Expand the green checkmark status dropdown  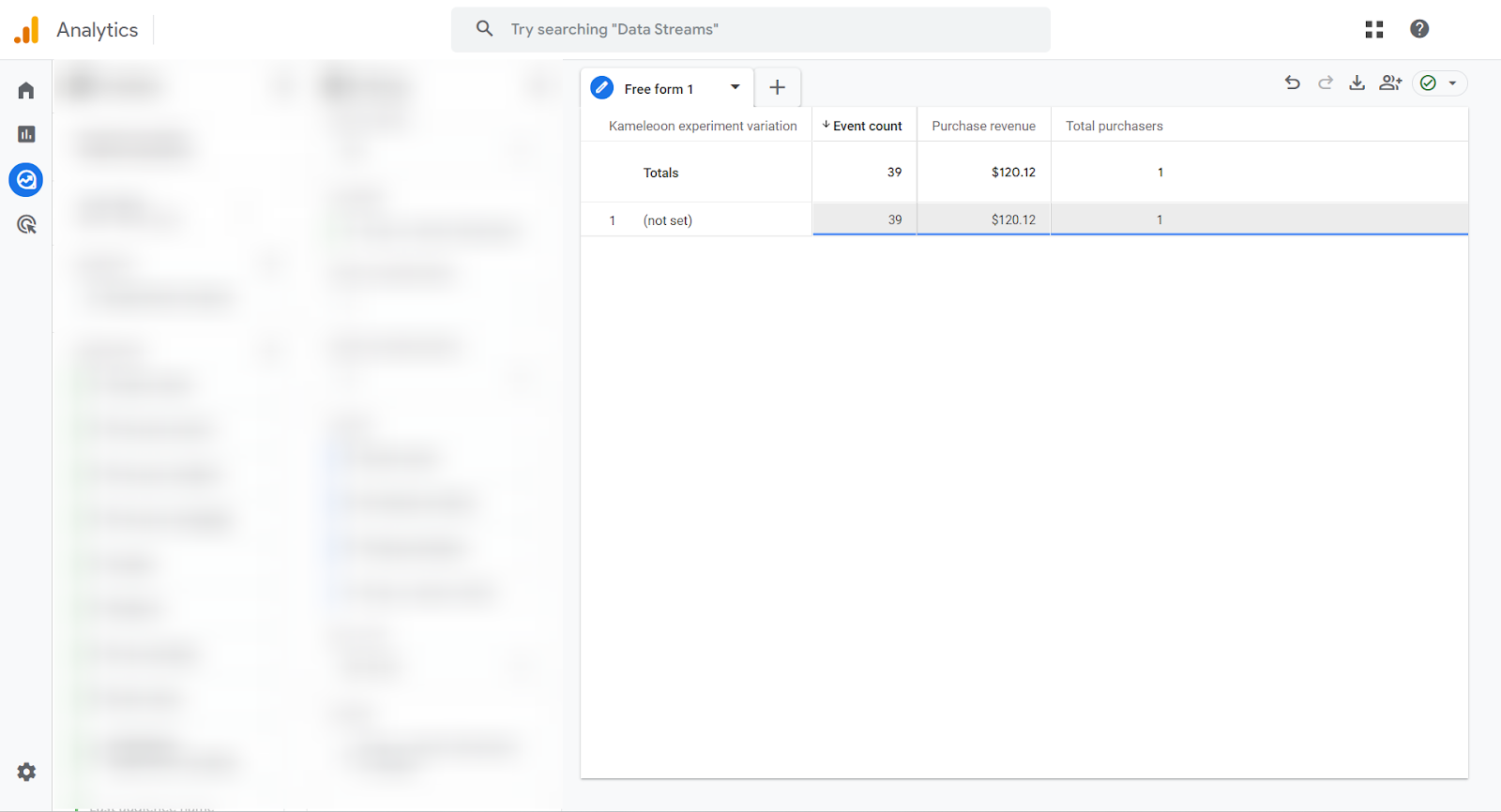tap(1452, 83)
